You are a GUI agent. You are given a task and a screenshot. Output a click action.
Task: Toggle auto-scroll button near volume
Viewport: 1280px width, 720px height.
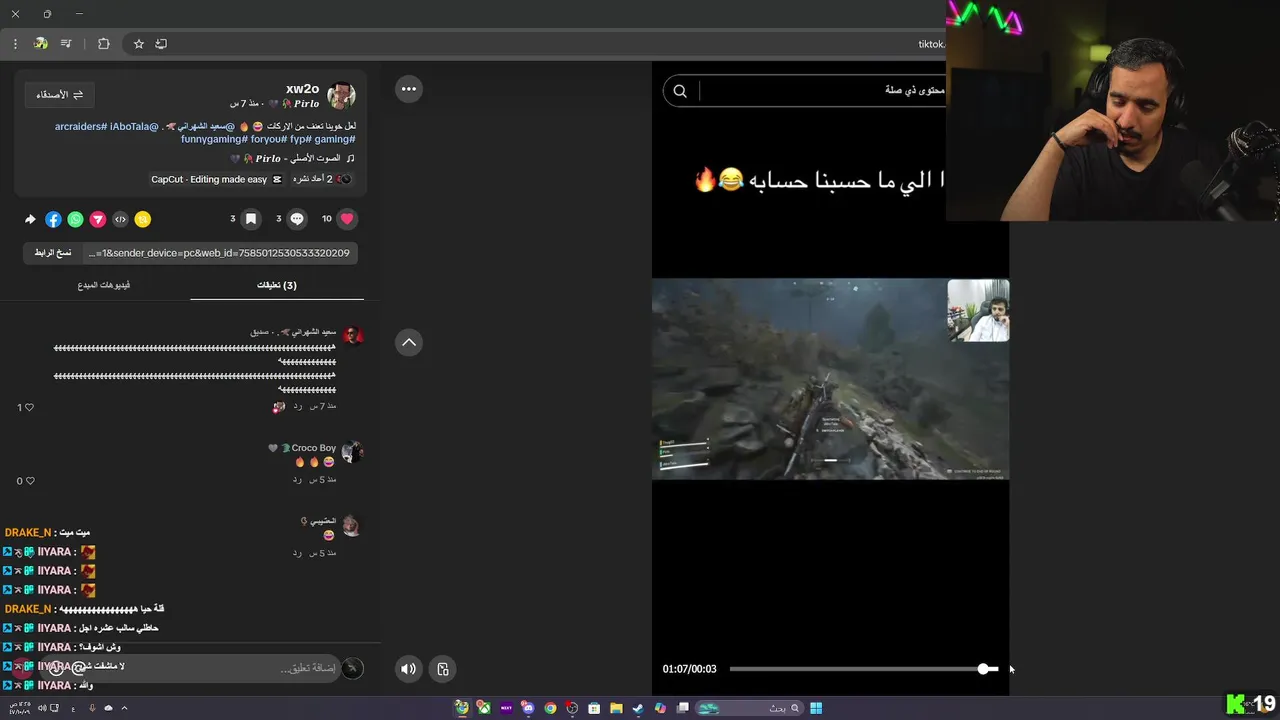[x=443, y=669]
